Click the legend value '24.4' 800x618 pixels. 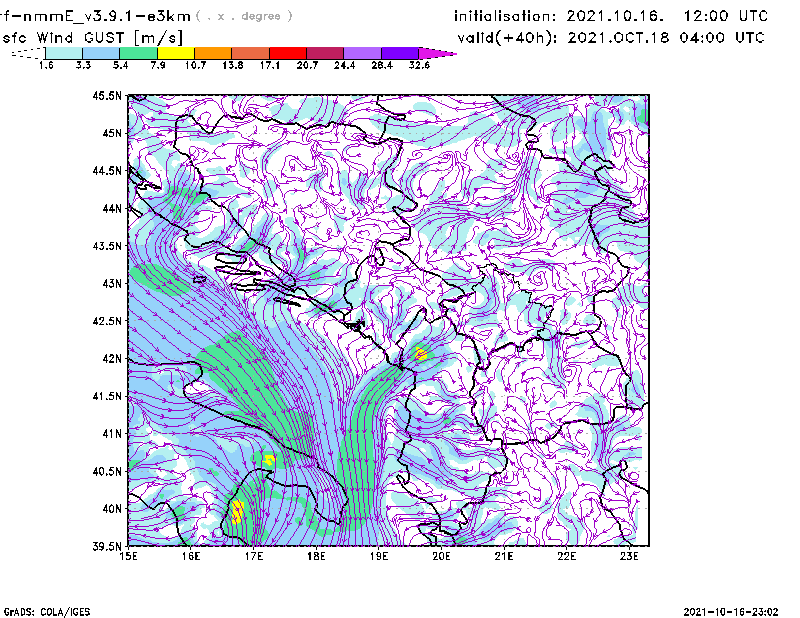[x=344, y=65]
